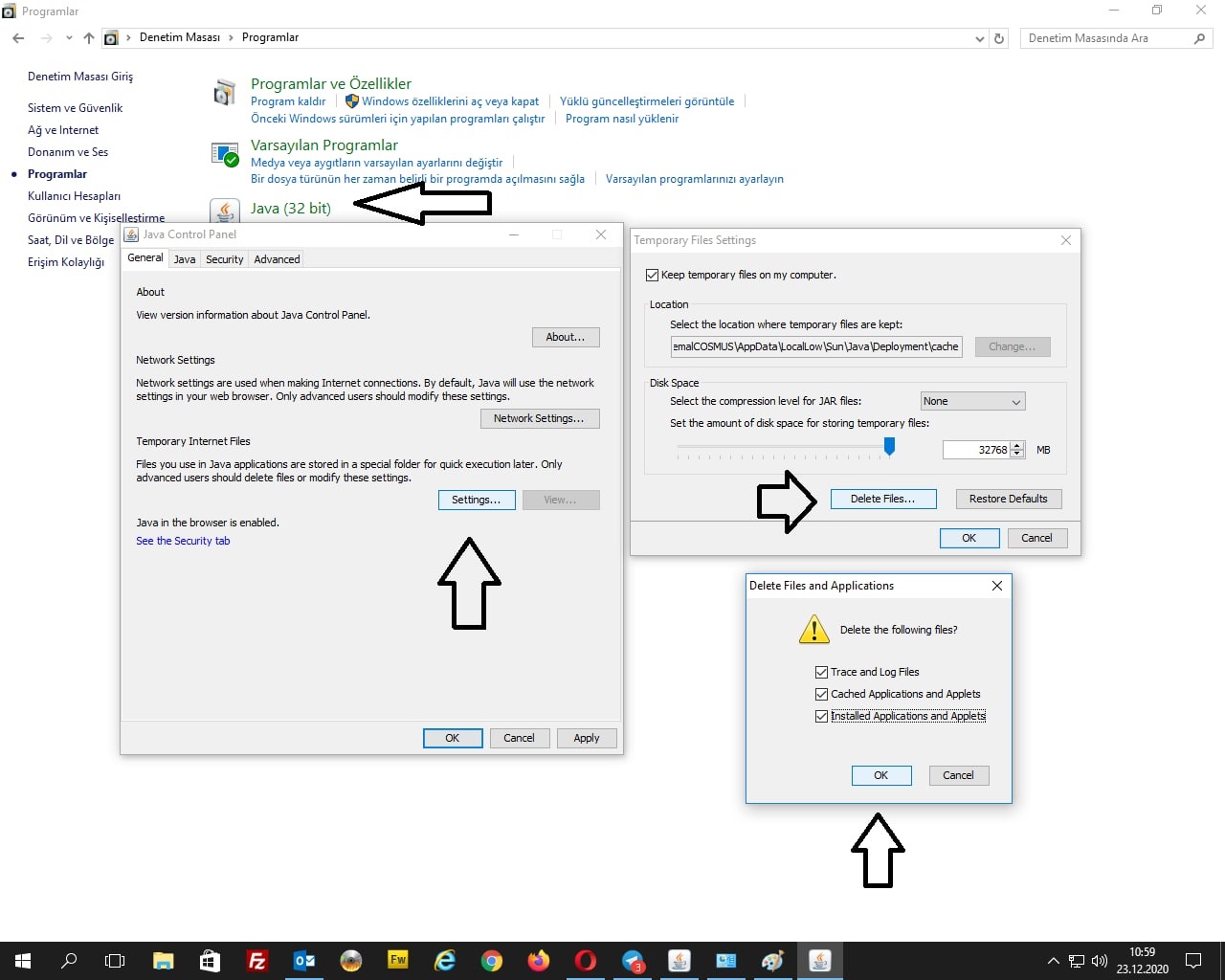Viewport: 1225px width, 980px height.
Task: Go up one level in Control Panel
Action: coord(88,38)
